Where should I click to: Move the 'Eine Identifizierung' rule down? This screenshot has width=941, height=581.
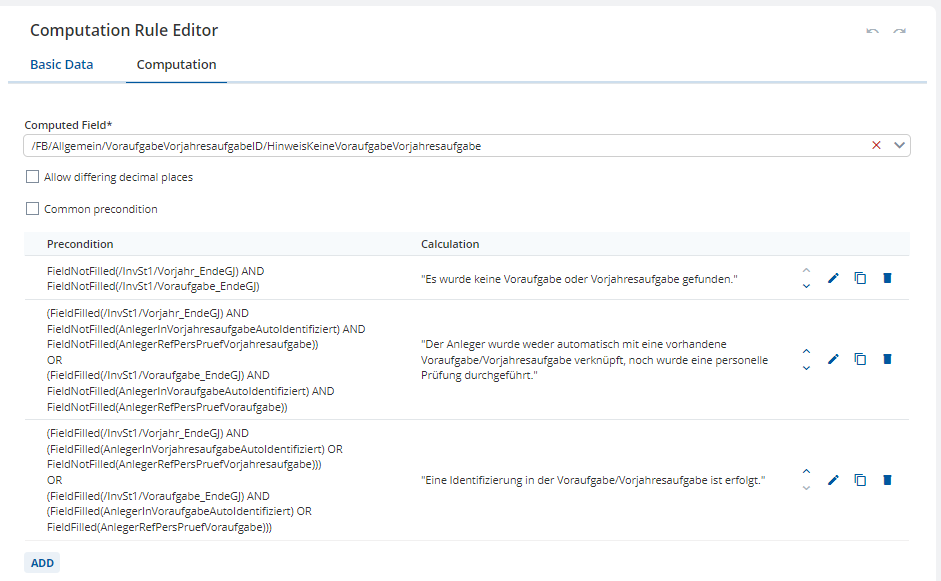coord(806,488)
